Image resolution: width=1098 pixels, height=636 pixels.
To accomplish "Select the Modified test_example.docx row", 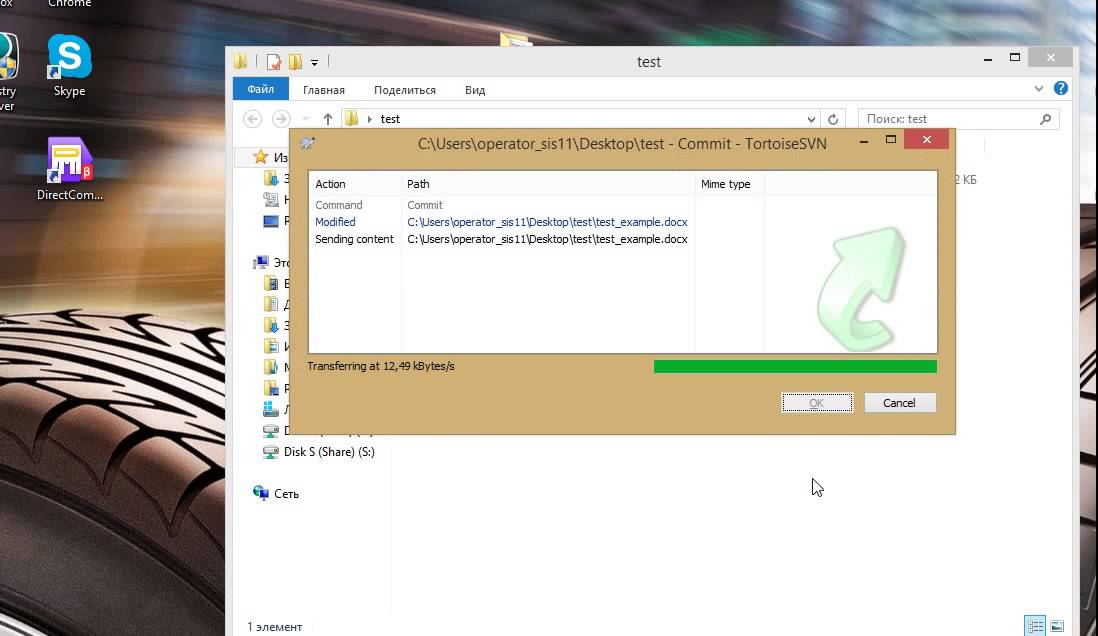I will (x=623, y=222).
